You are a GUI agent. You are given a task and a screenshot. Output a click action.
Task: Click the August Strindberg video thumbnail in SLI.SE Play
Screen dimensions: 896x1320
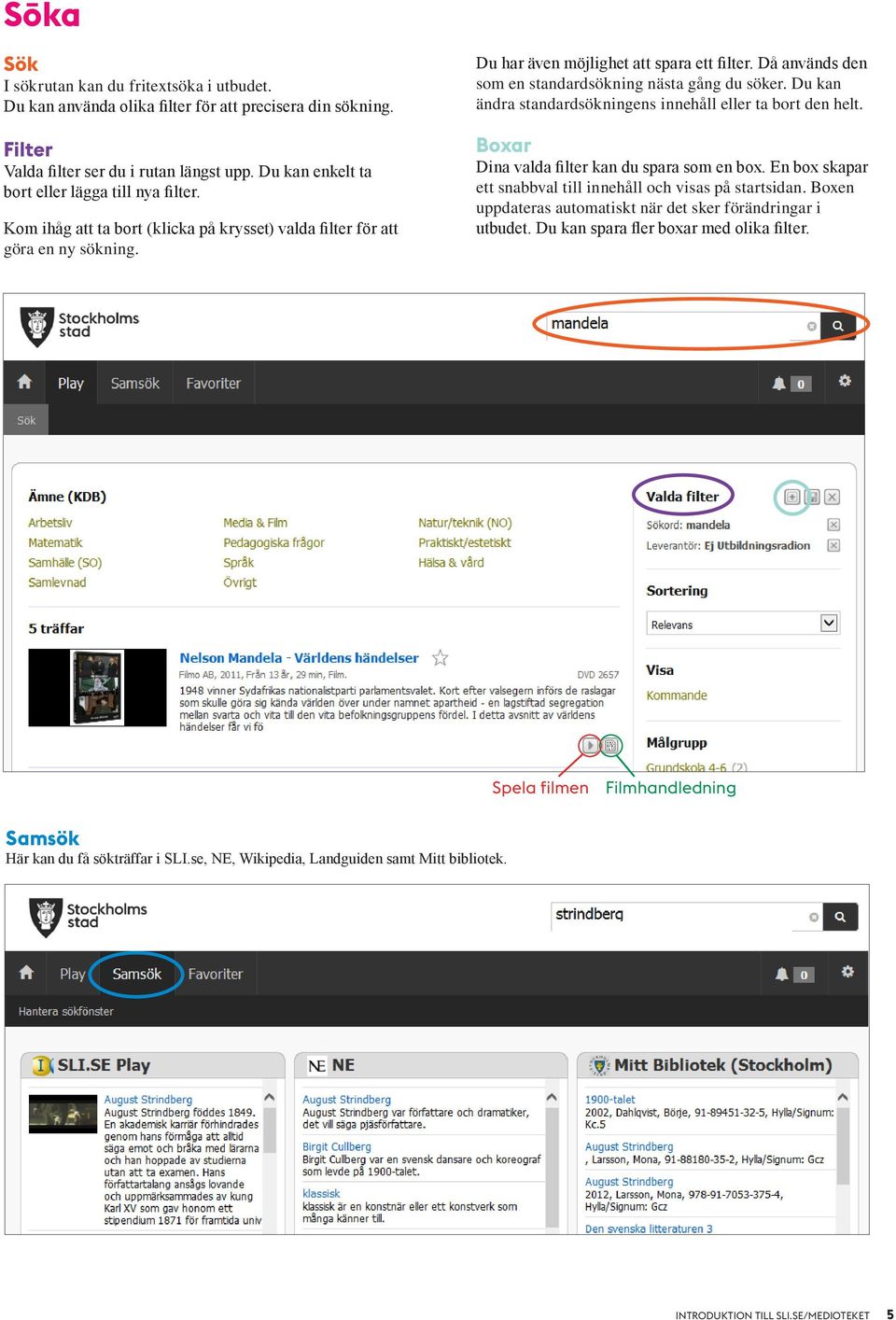[x=63, y=1114]
